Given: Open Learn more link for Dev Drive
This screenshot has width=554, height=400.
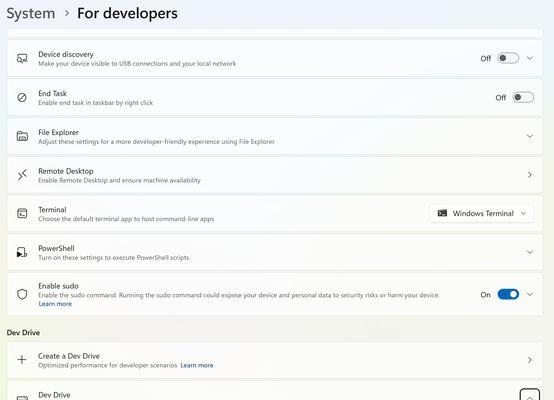Looking at the screenshot, I should 197,365.
